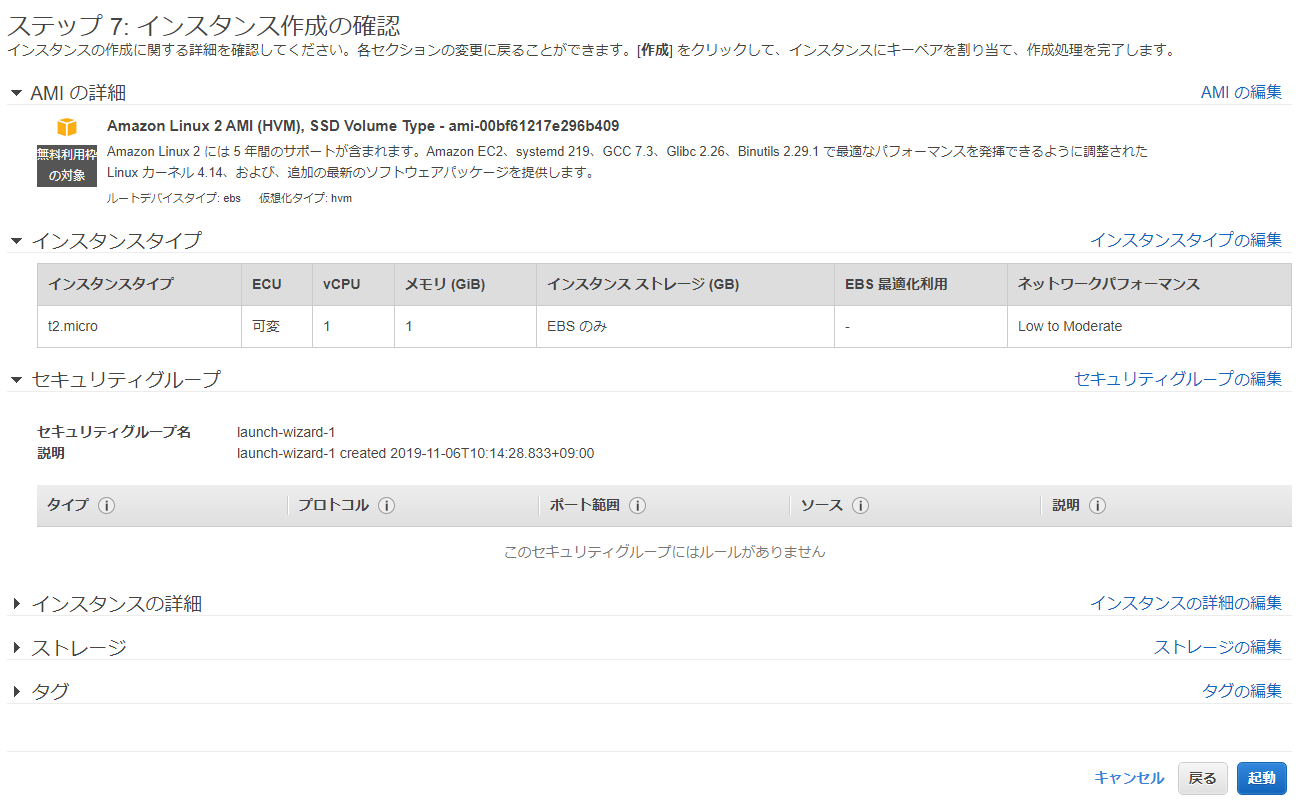1302x807 pixels.
Task: Expand the タグ section
Action: point(16,692)
